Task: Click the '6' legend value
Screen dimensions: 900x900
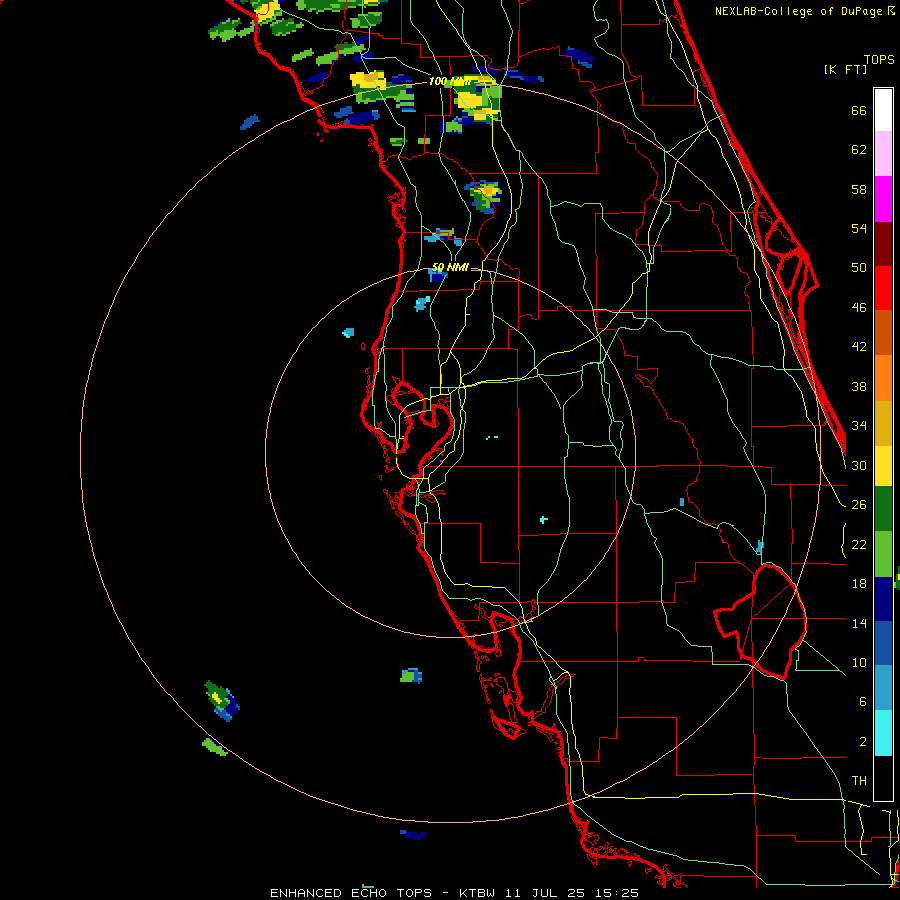Action: click(x=863, y=702)
